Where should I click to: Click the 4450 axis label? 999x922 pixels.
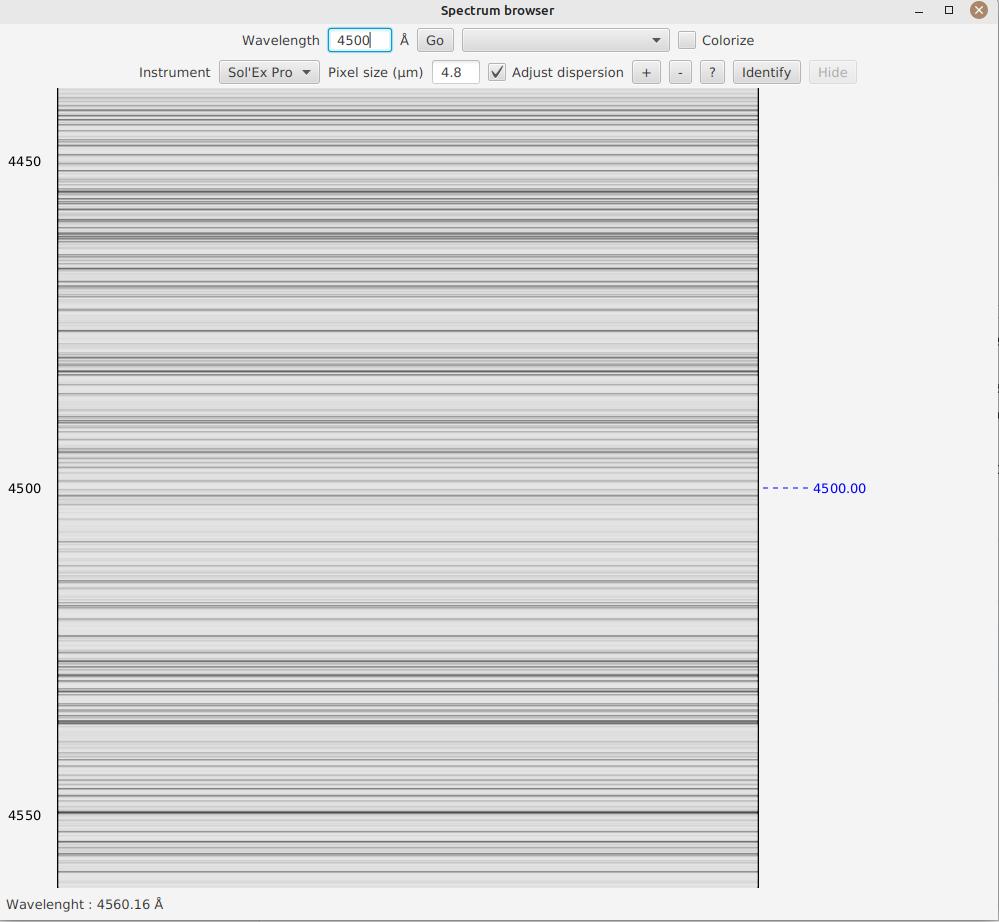[x=25, y=162]
